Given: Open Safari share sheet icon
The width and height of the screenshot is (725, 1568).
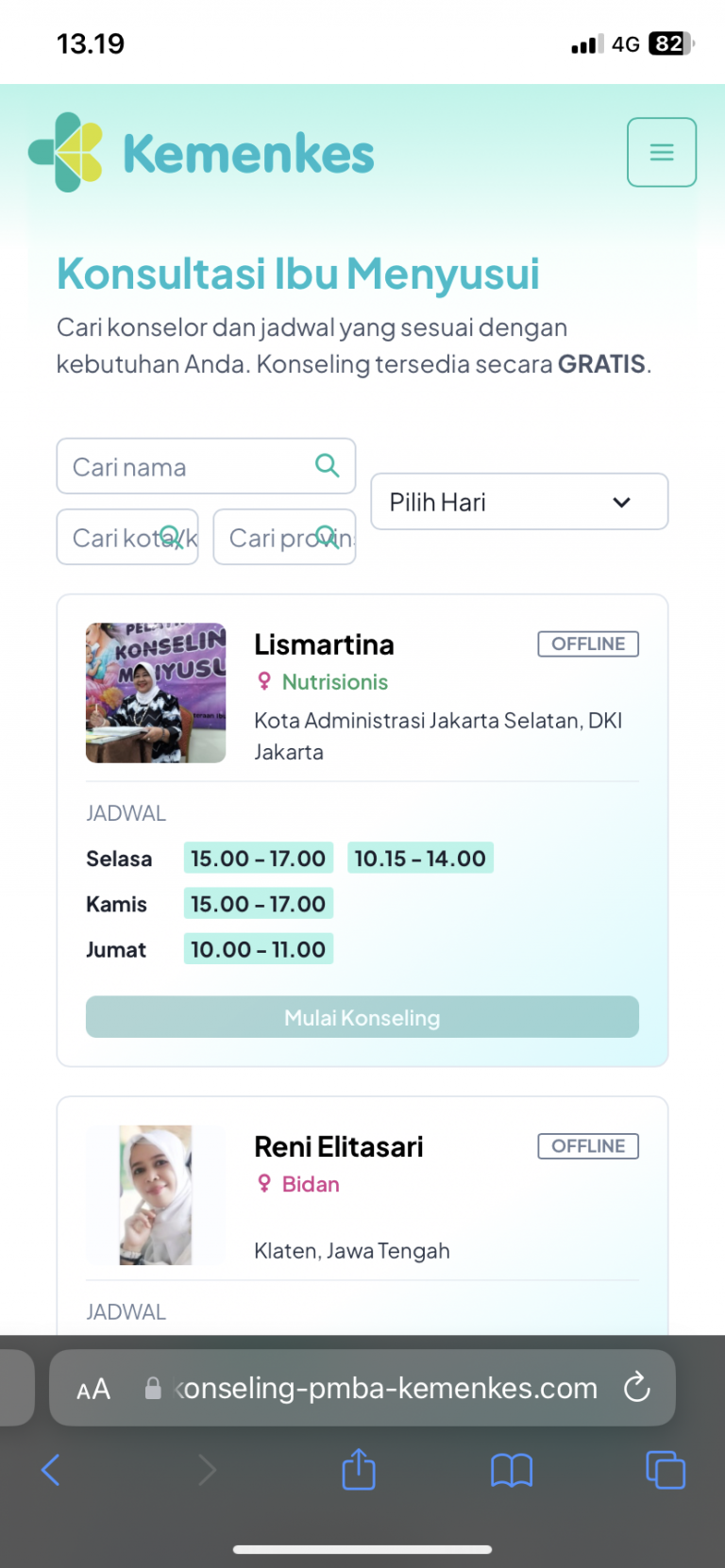Looking at the screenshot, I should (359, 1469).
